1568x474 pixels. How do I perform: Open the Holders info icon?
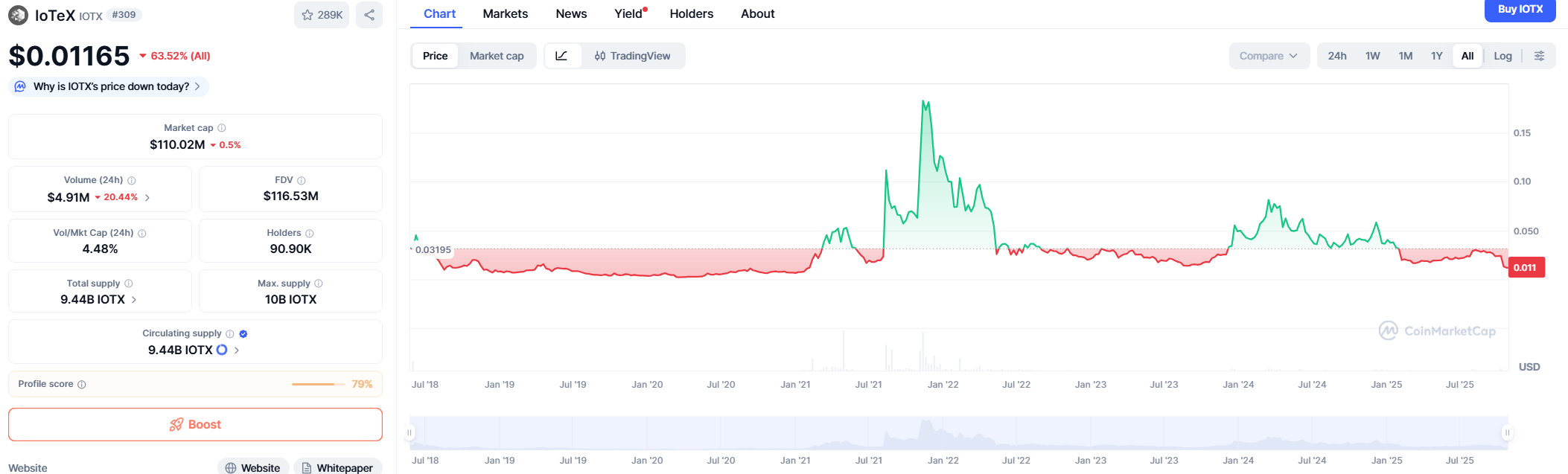click(x=310, y=233)
